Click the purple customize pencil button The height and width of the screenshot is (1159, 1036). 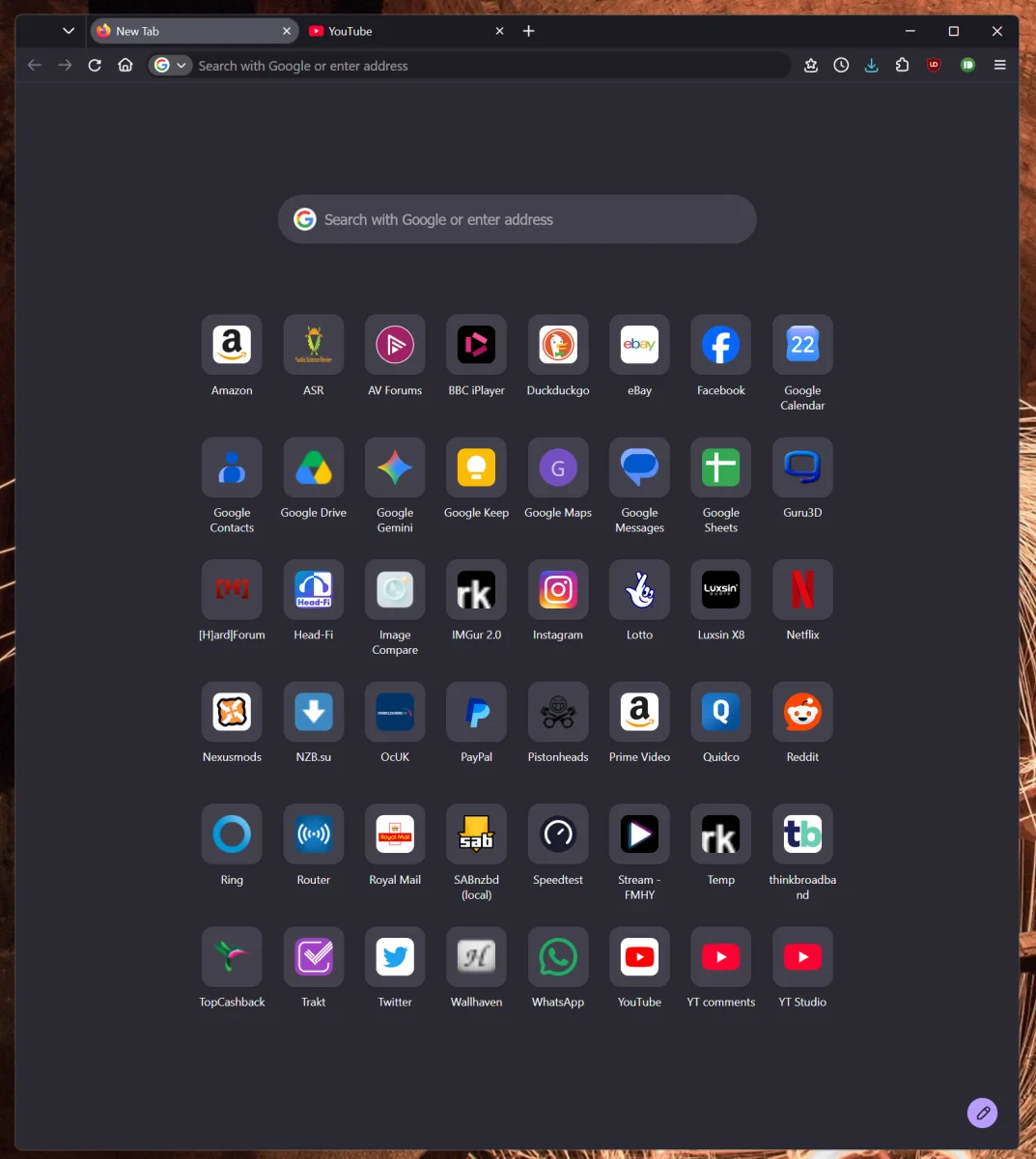[x=982, y=1113]
